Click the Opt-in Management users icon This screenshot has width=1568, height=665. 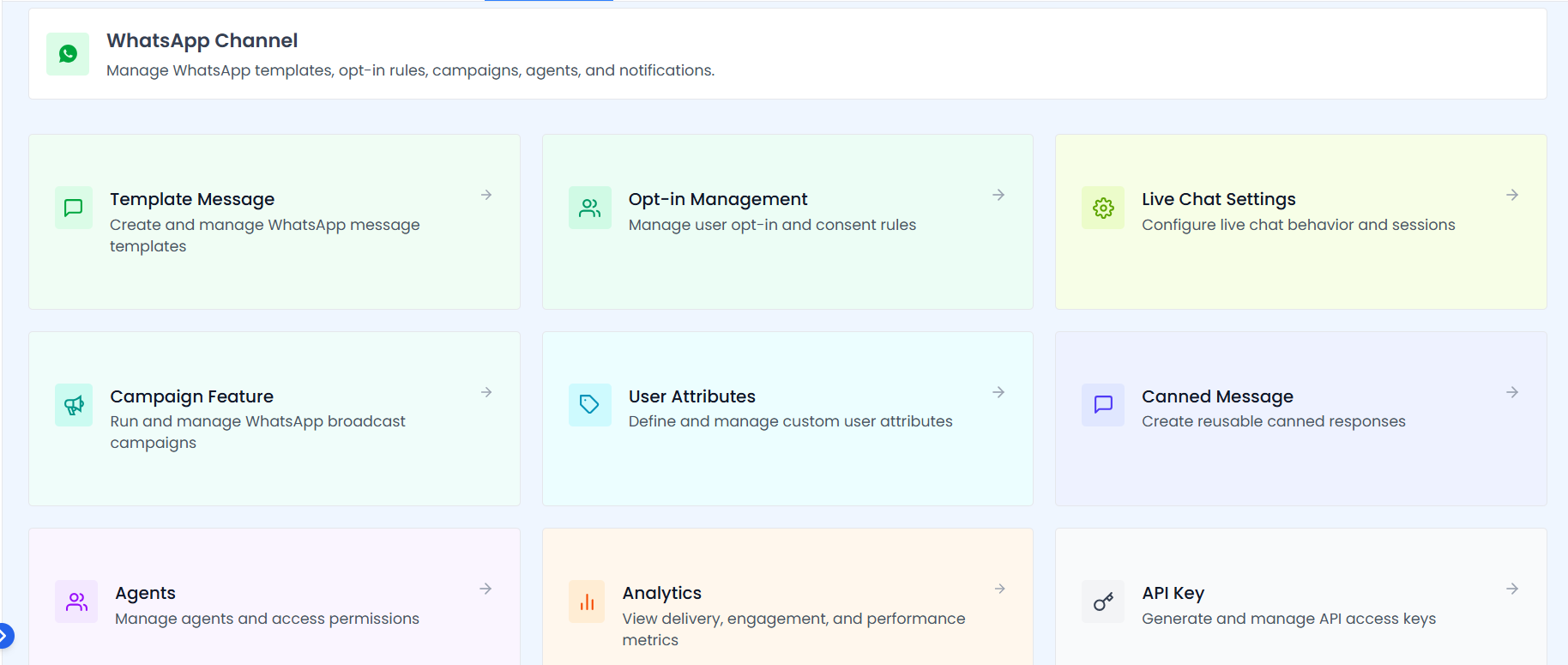point(589,208)
